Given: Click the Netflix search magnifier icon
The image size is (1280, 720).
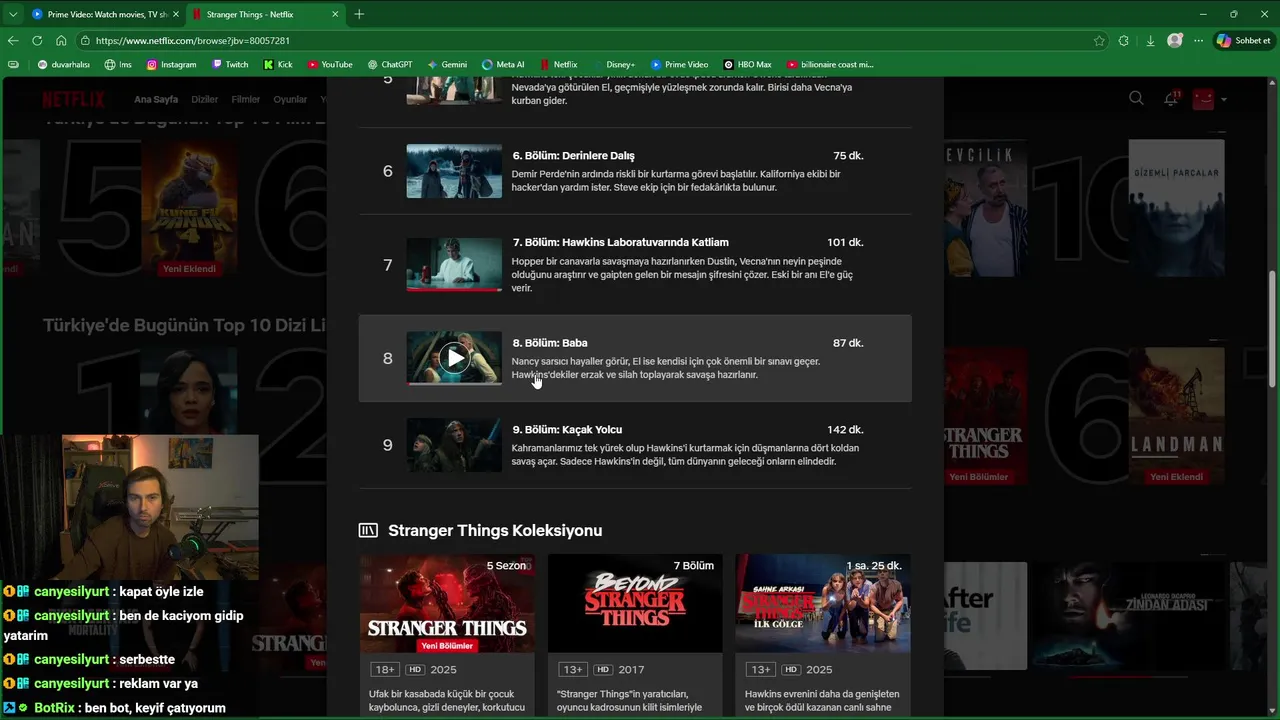Looking at the screenshot, I should (x=1136, y=98).
